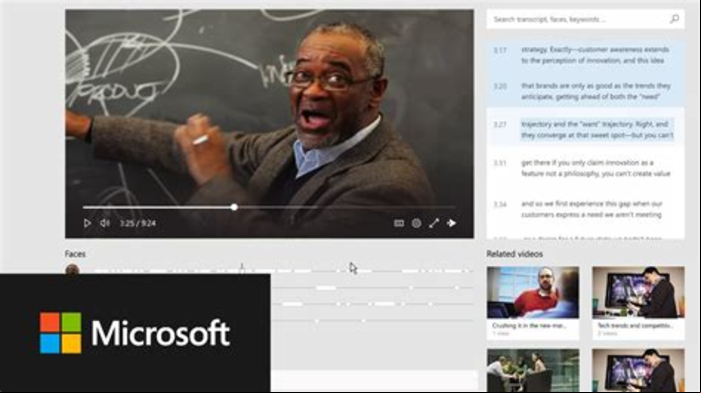The height and width of the screenshot is (393, 701).
Task: Open related video 'Crushing it in the new mar...'
Action: [533, 303]
